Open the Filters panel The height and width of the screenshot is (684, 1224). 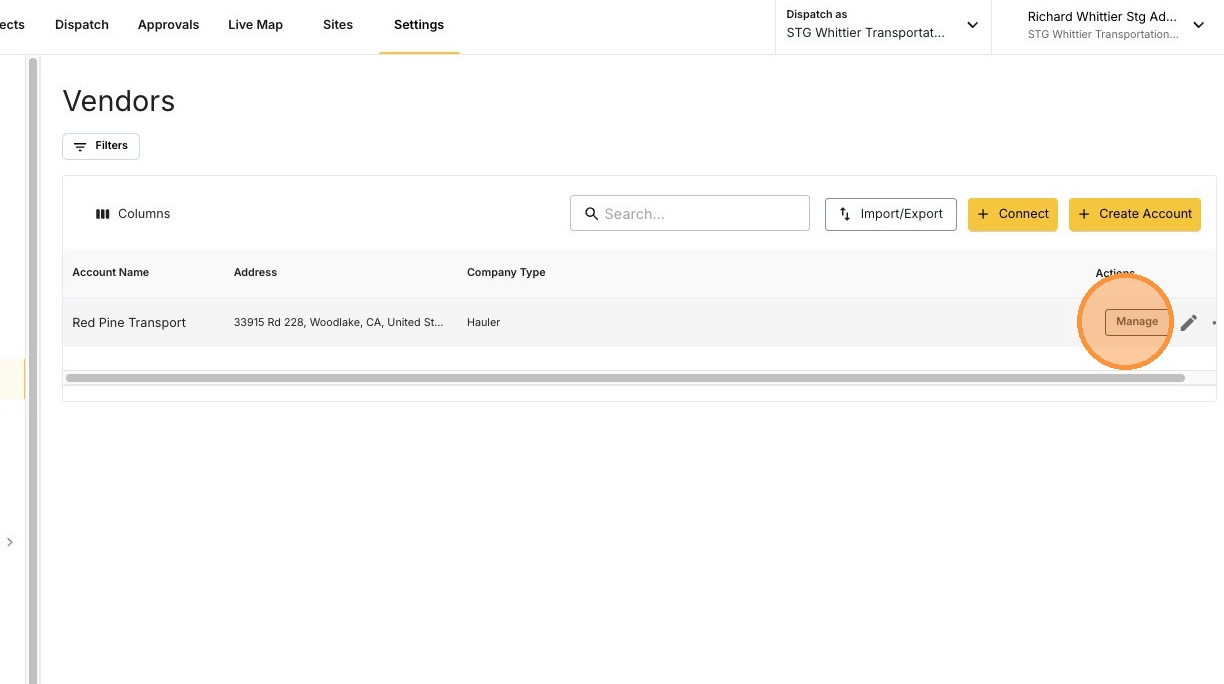coord(101,146)
